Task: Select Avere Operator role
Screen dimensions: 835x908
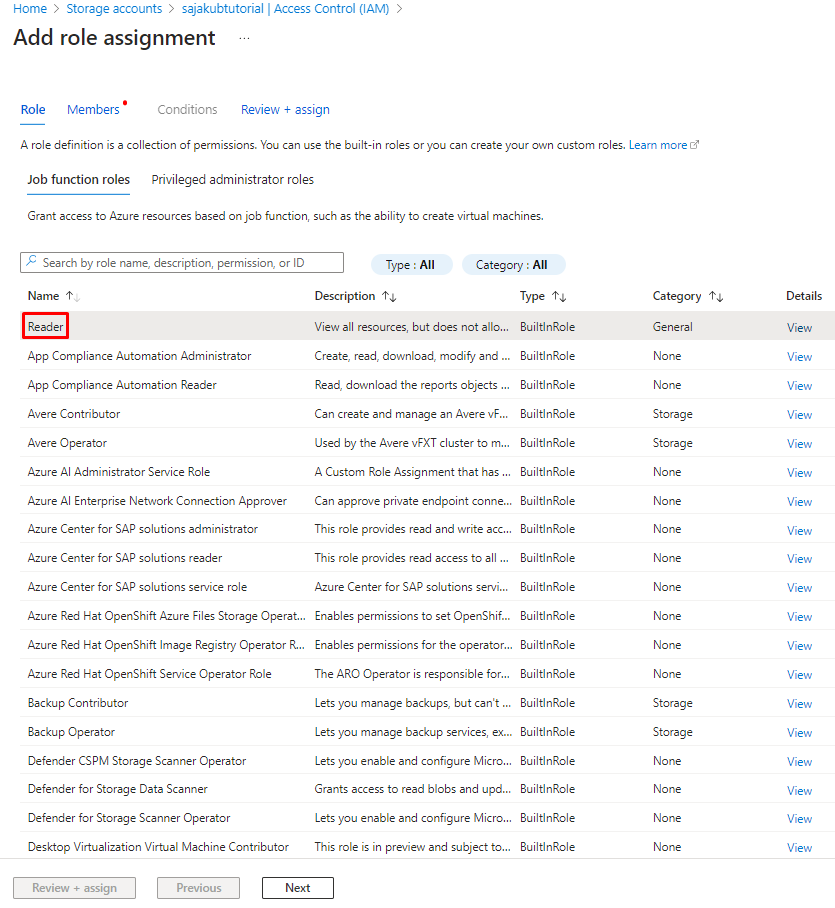Action: click(67, 443)
